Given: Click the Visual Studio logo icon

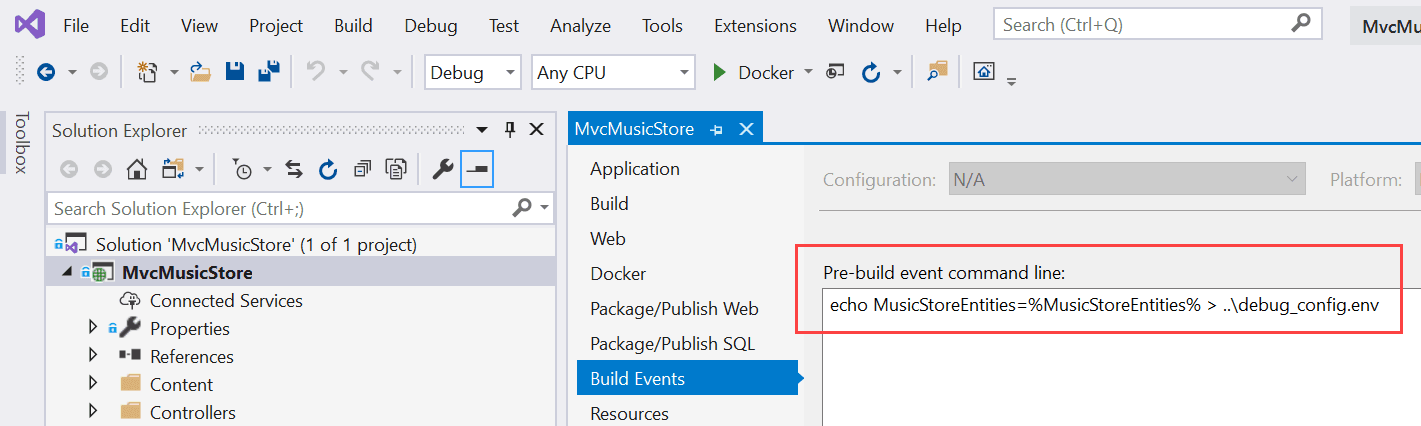Looking at the screenshot, I should [29, 25].
